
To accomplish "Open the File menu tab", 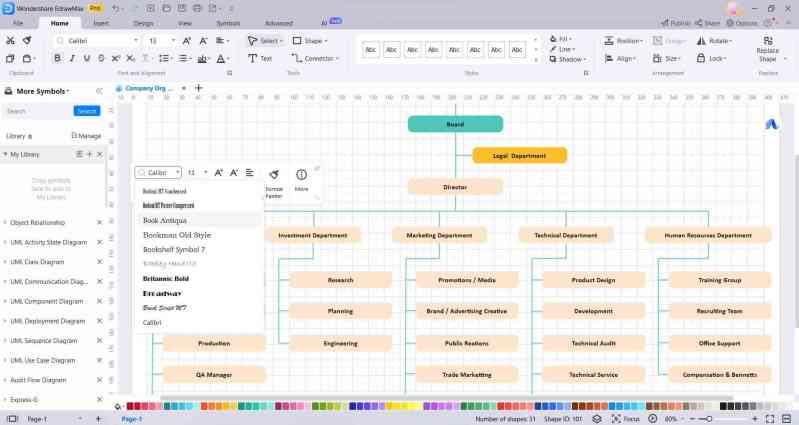I will 18,23.
